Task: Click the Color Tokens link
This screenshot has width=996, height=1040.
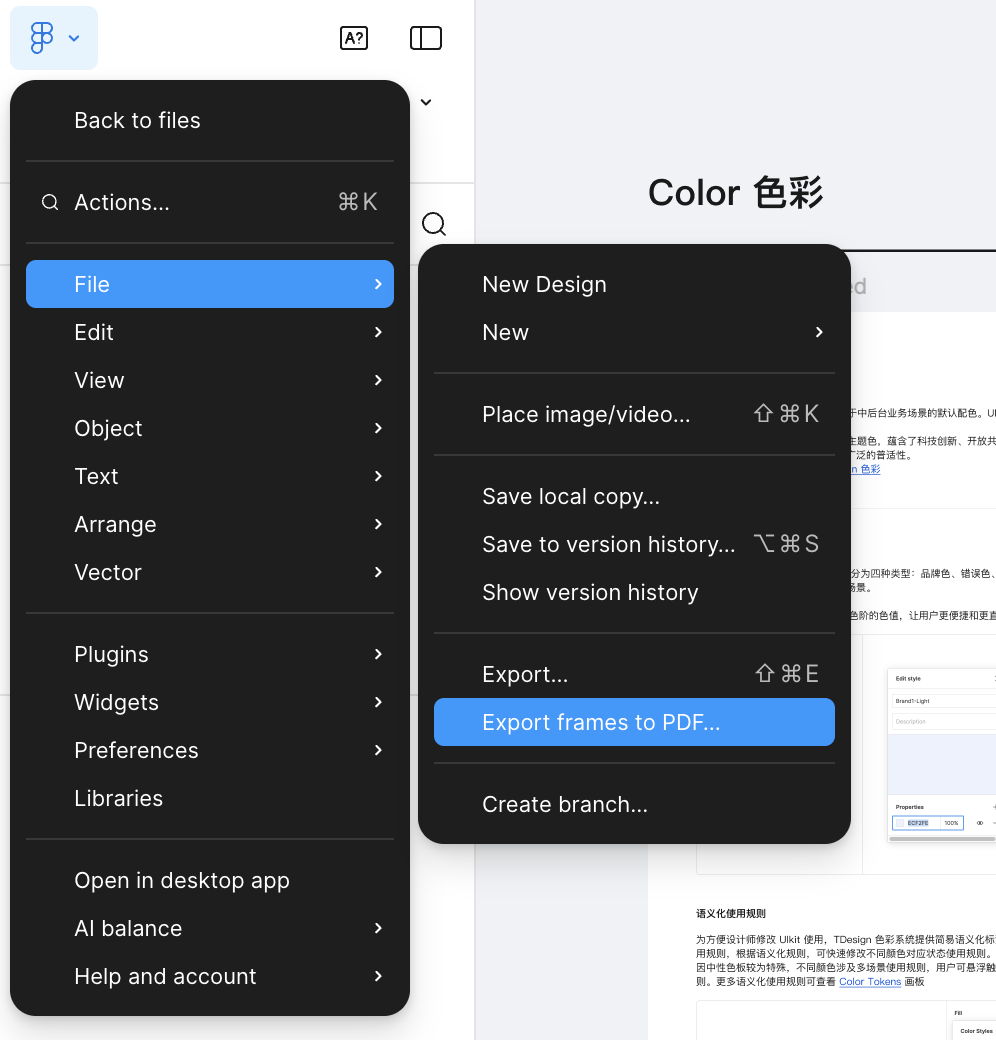Action: pos(869,982)
